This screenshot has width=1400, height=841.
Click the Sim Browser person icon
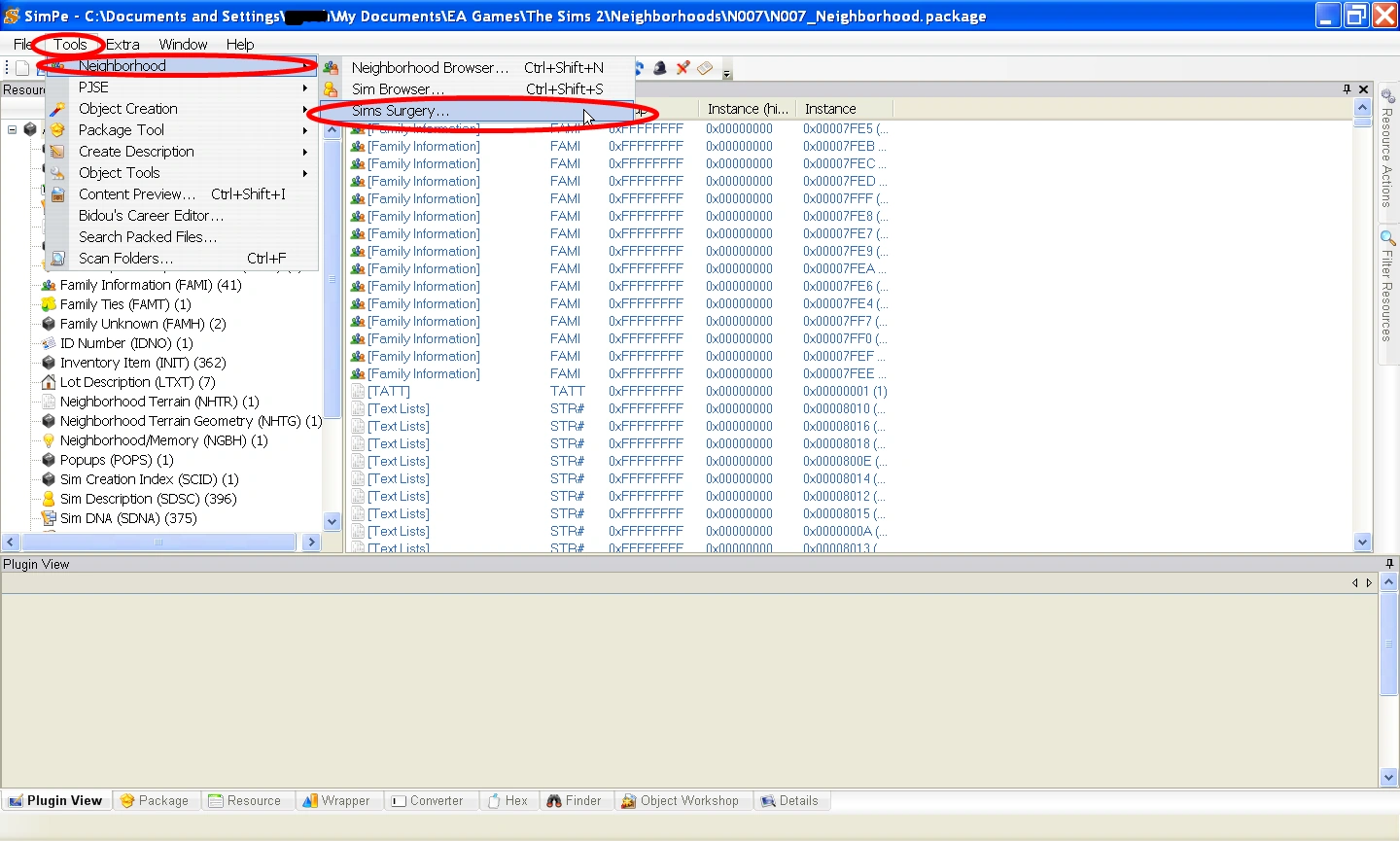[x=332, y=88]
